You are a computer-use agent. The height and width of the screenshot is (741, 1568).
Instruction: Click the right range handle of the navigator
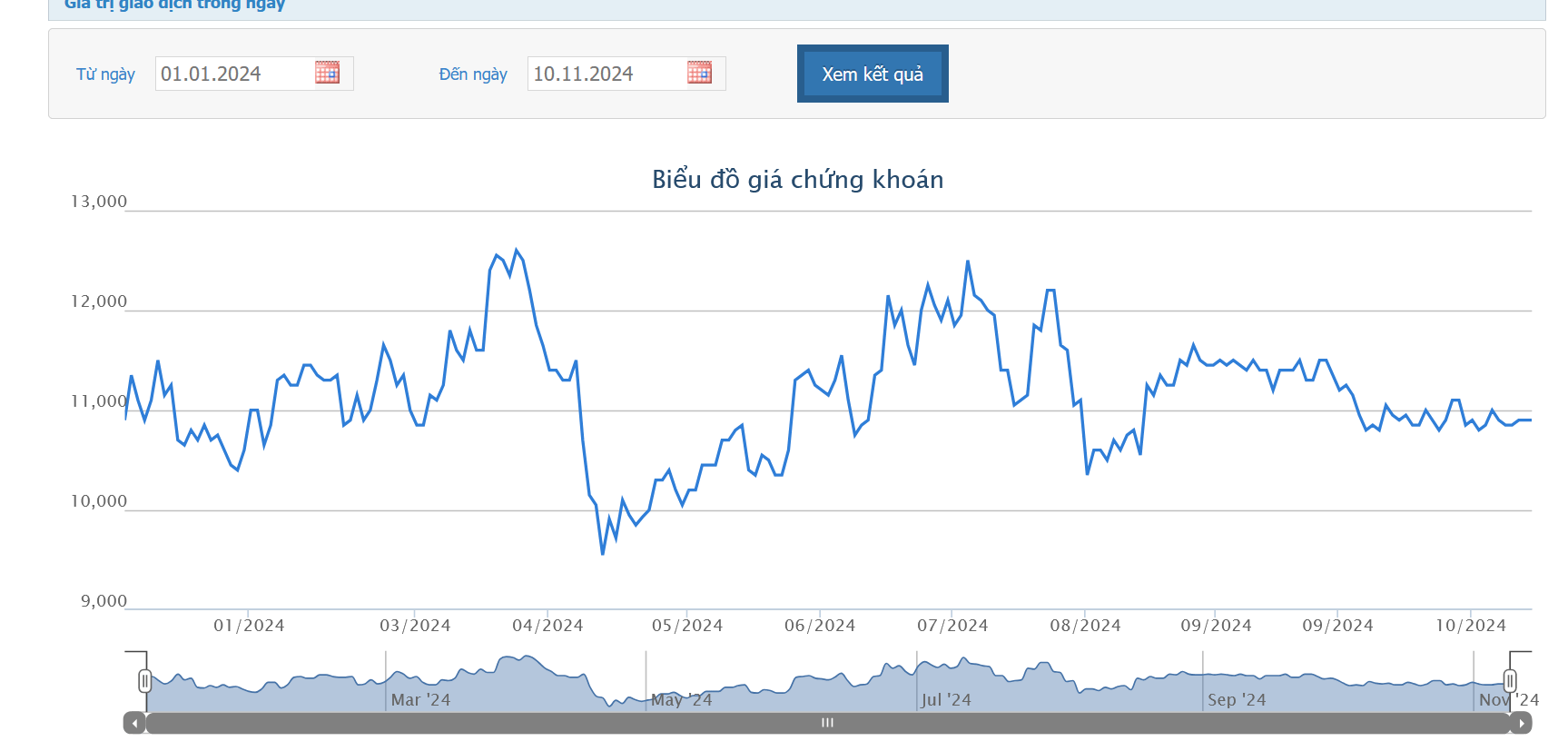point(1510,681)
